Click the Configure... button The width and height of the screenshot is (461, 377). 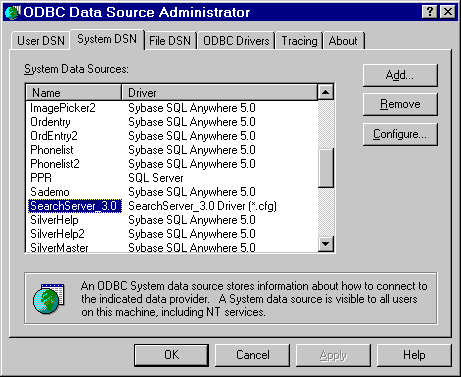tap(400, 134)
